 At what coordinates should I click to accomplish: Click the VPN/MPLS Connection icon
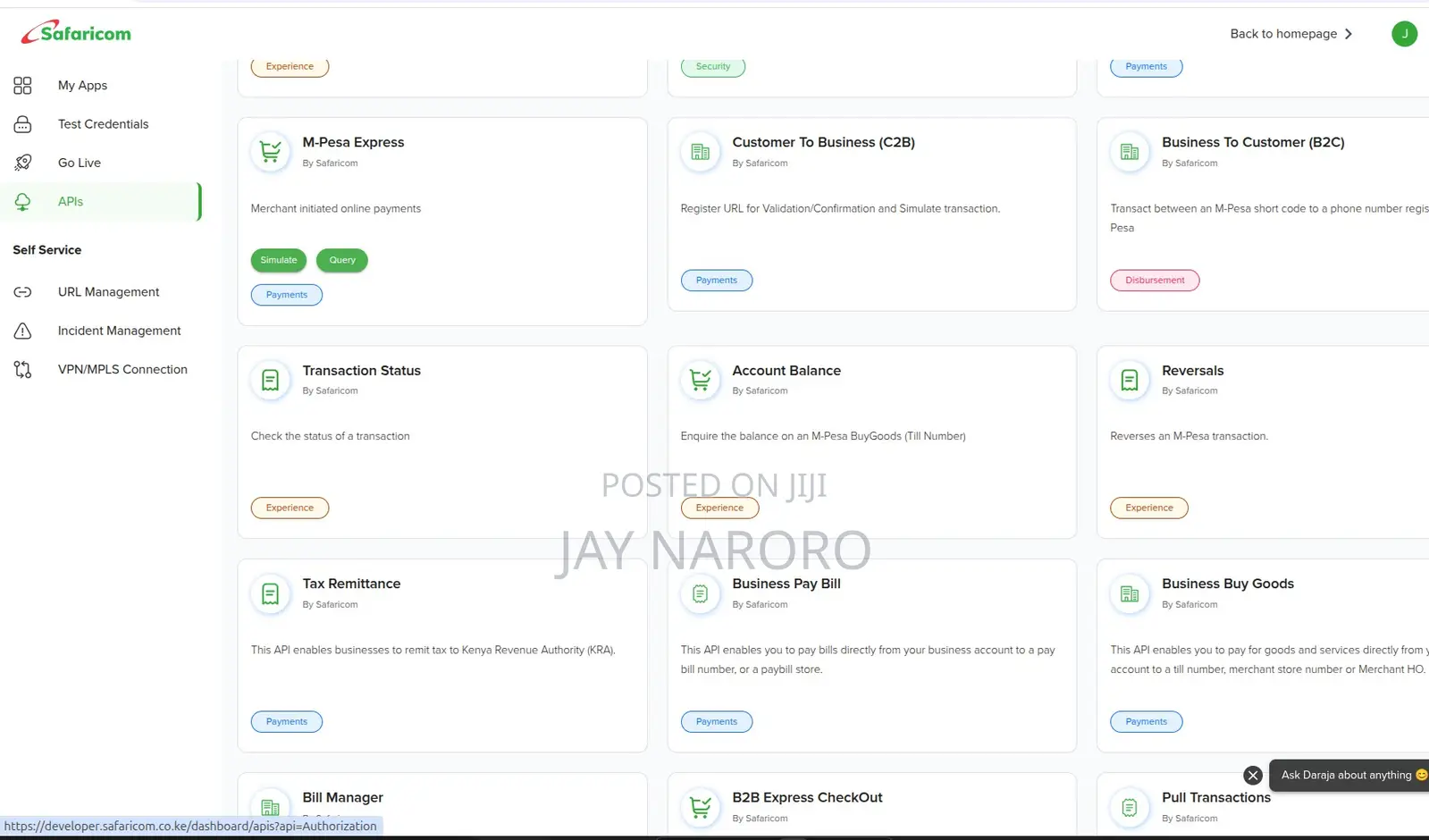click(22, 369)
